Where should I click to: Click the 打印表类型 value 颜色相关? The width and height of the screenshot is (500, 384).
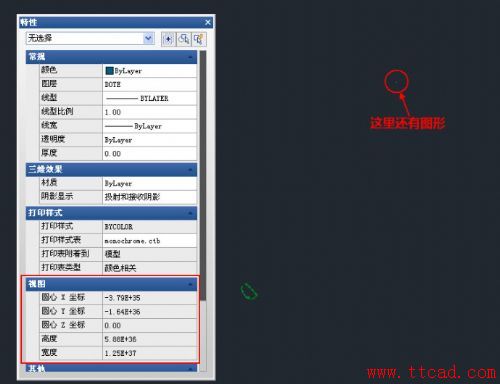point(149,268)
